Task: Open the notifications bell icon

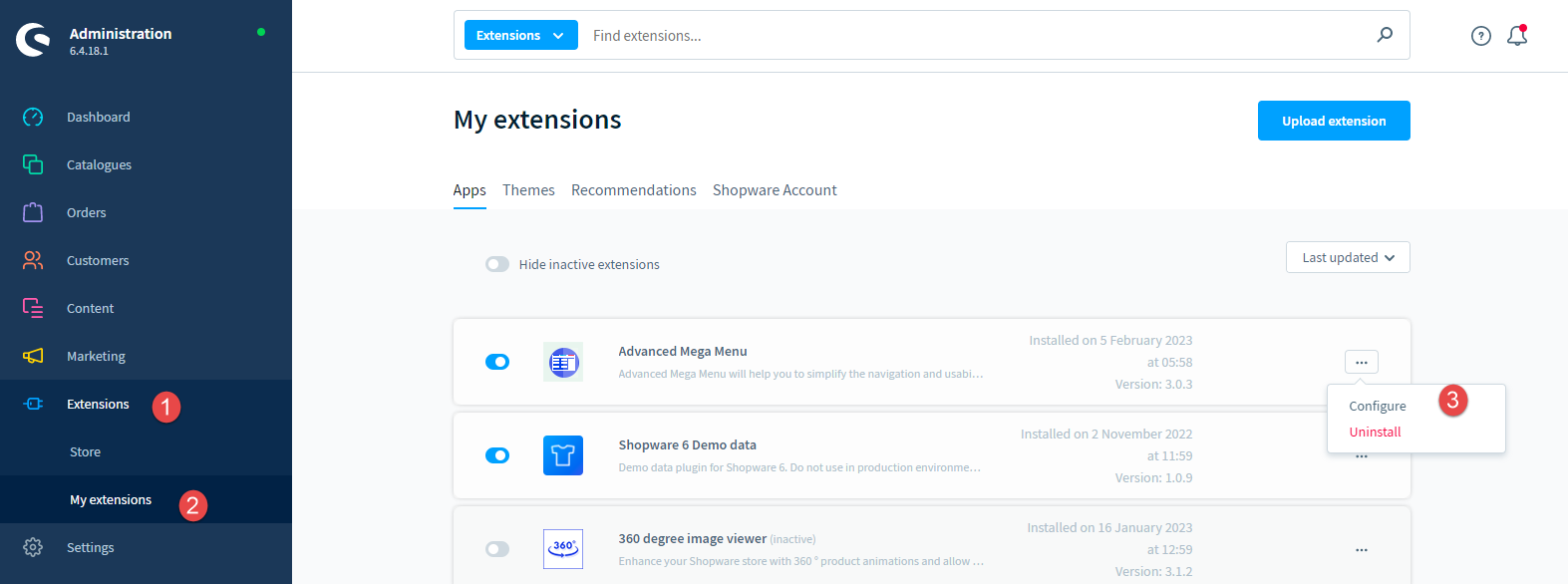Action: pyautogui.click(x=1517, y=36)
